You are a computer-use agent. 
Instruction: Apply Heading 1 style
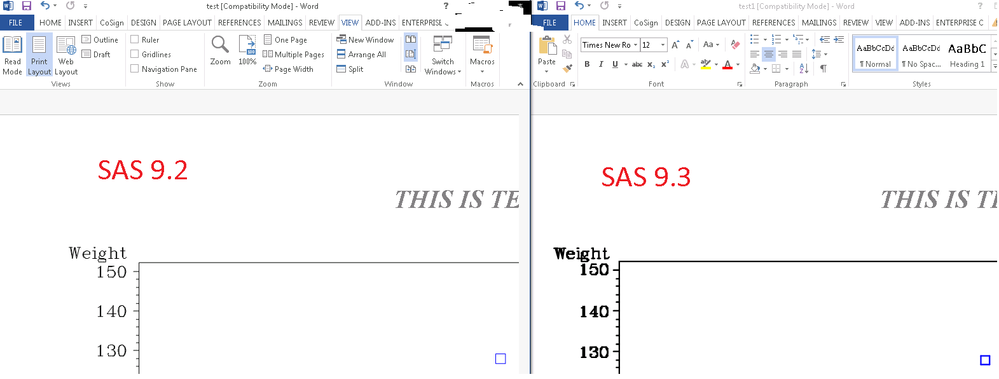click(x=967, y=54)
